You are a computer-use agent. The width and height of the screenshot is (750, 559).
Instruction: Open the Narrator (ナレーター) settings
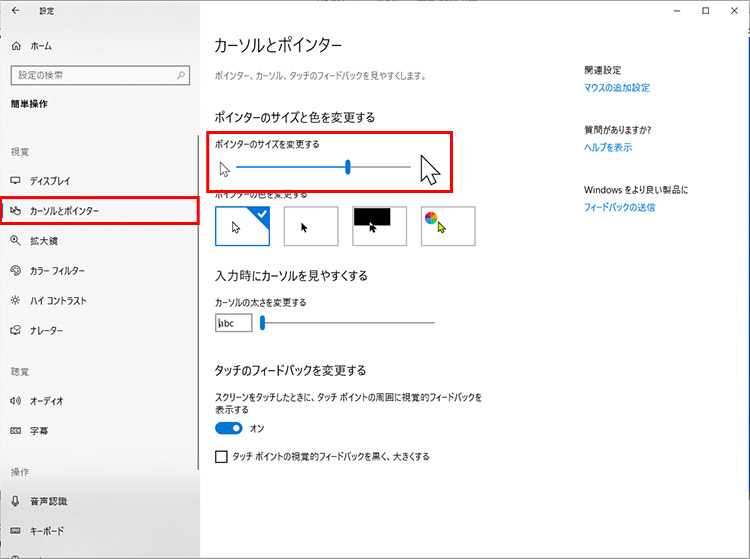coord(46,331)
